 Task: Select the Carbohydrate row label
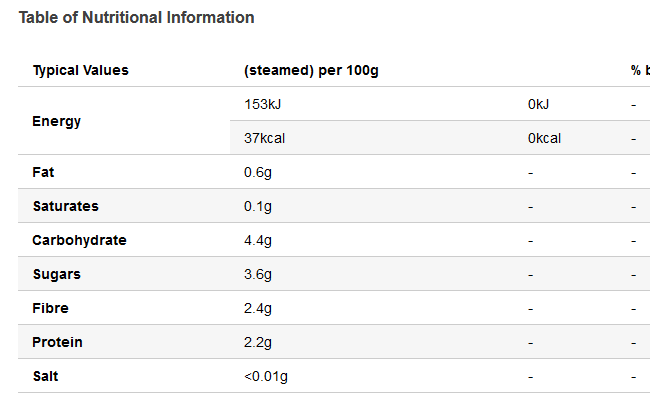pyautogui.click(x=80, y=240)
